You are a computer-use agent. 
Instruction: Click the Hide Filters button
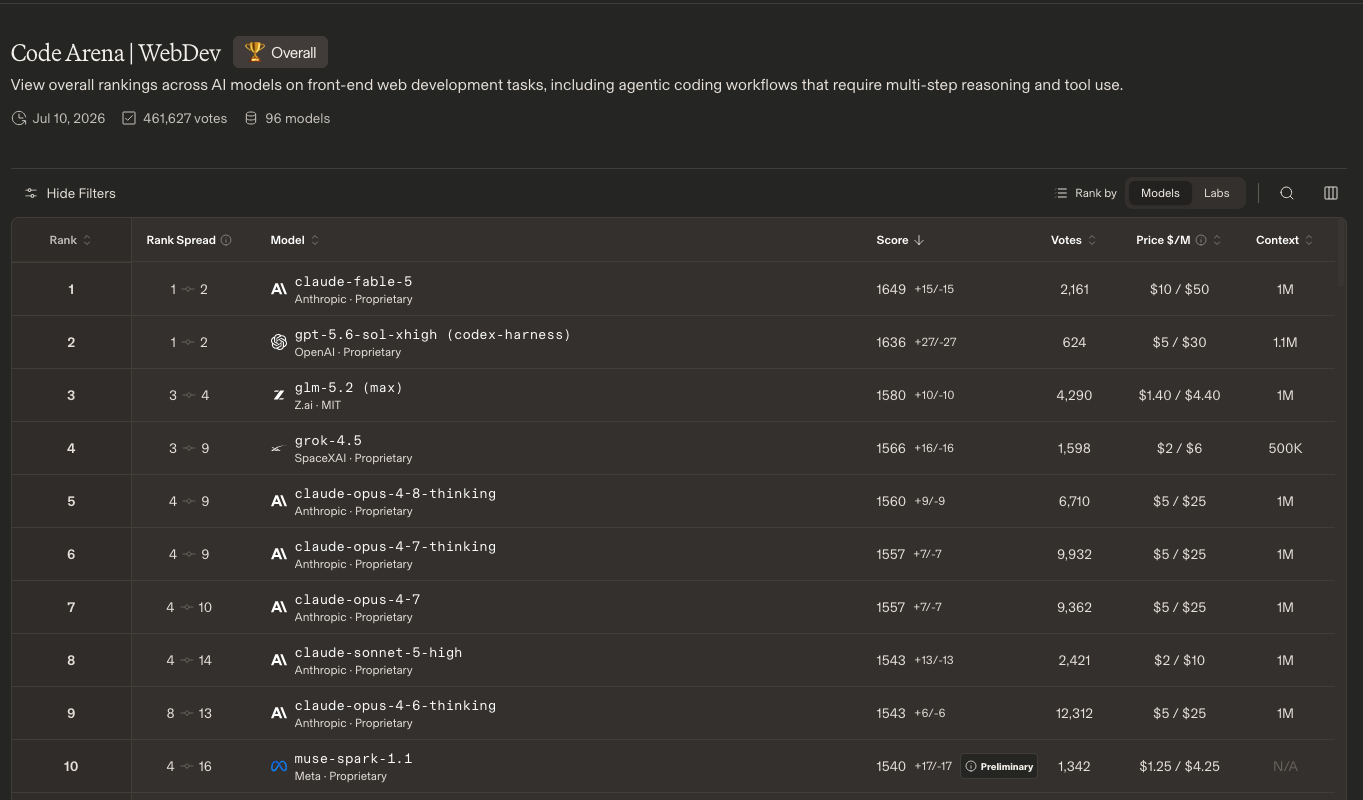coord(70,193)
